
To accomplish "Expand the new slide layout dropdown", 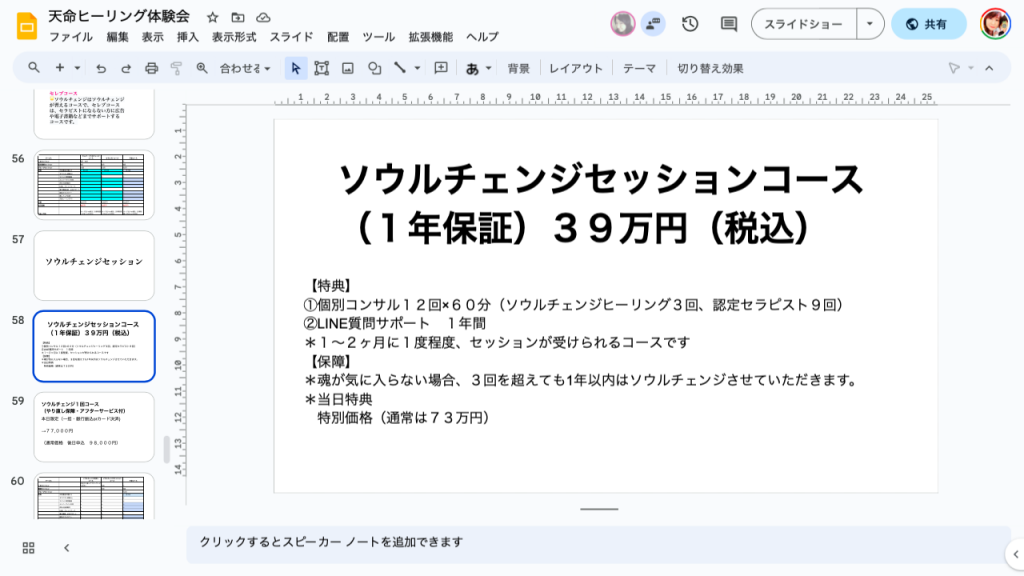I will click(x=77, y=68).
